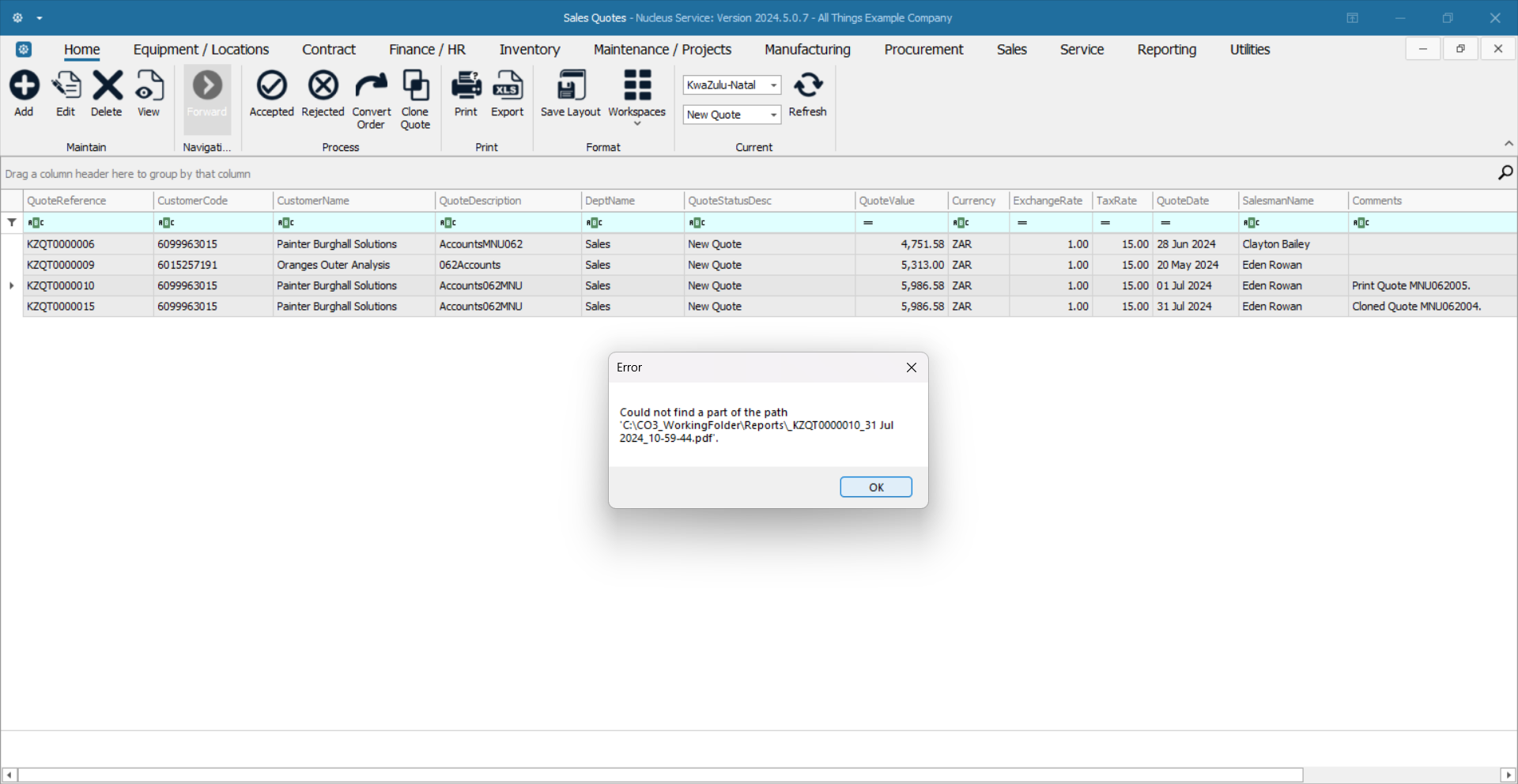Click the filter row funnel icon
The height and width of the screenshot is (784, 1518).
click(12, 223)
